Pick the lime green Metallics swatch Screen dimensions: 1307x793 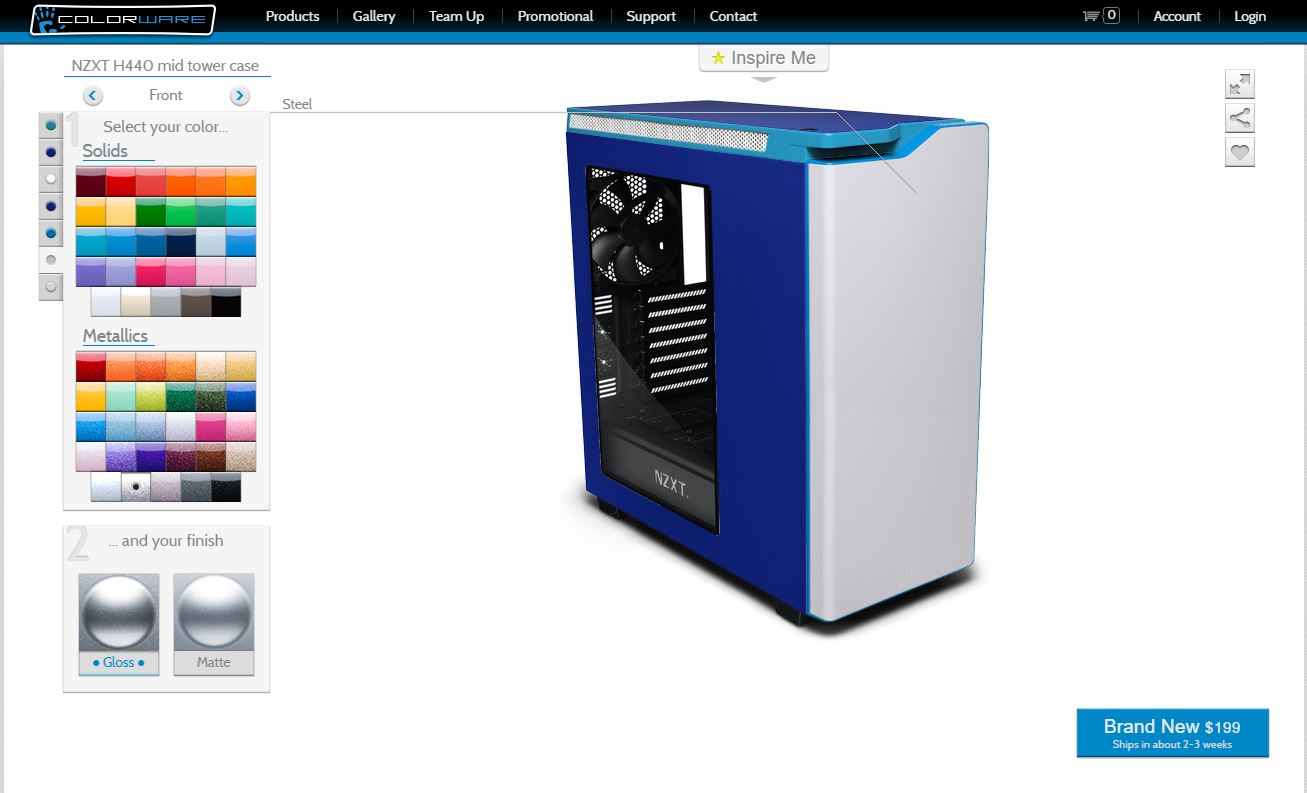click(151, 396)
